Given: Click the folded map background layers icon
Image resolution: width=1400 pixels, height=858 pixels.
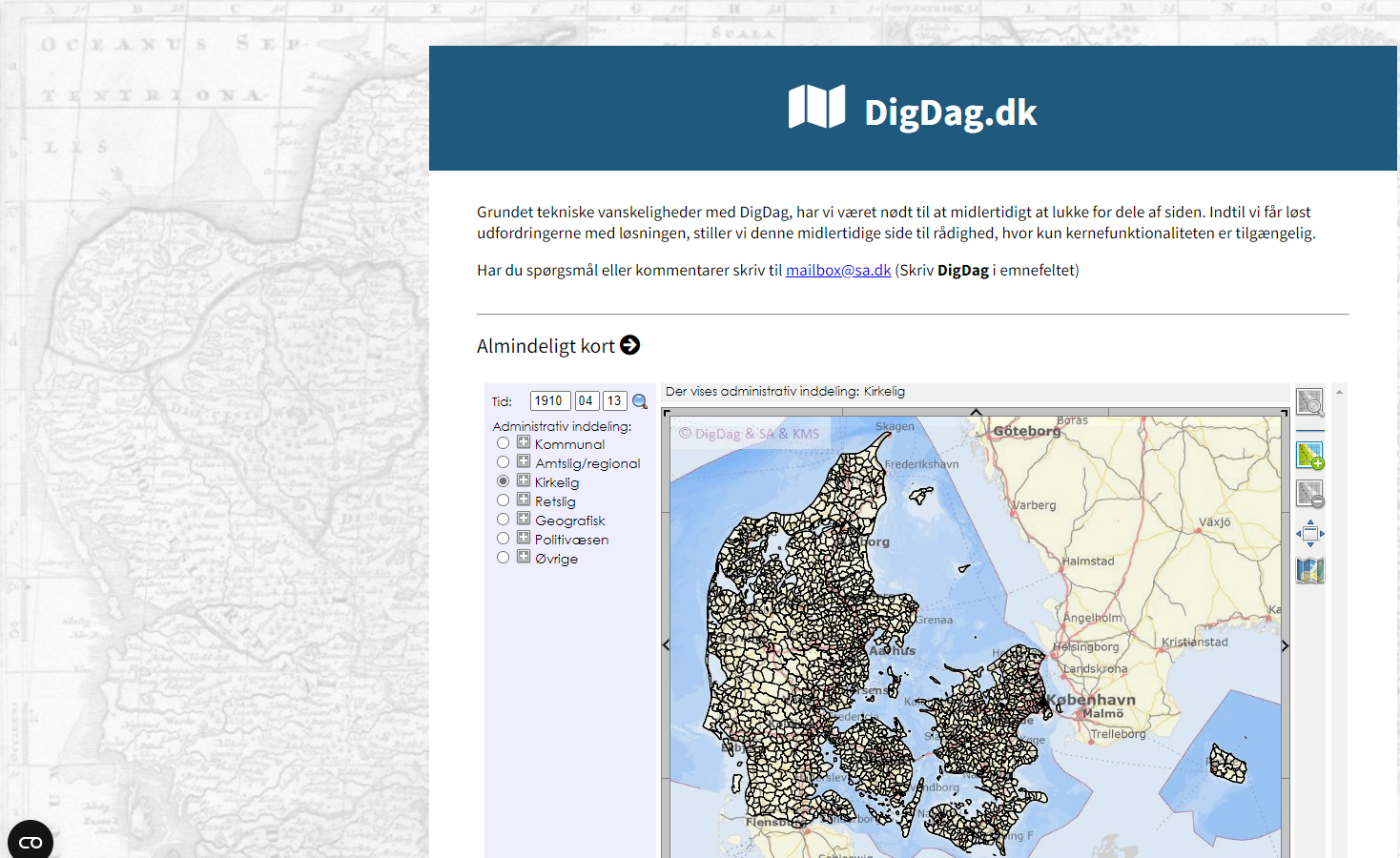Looking at the screenshot, I should [1310, 571].
